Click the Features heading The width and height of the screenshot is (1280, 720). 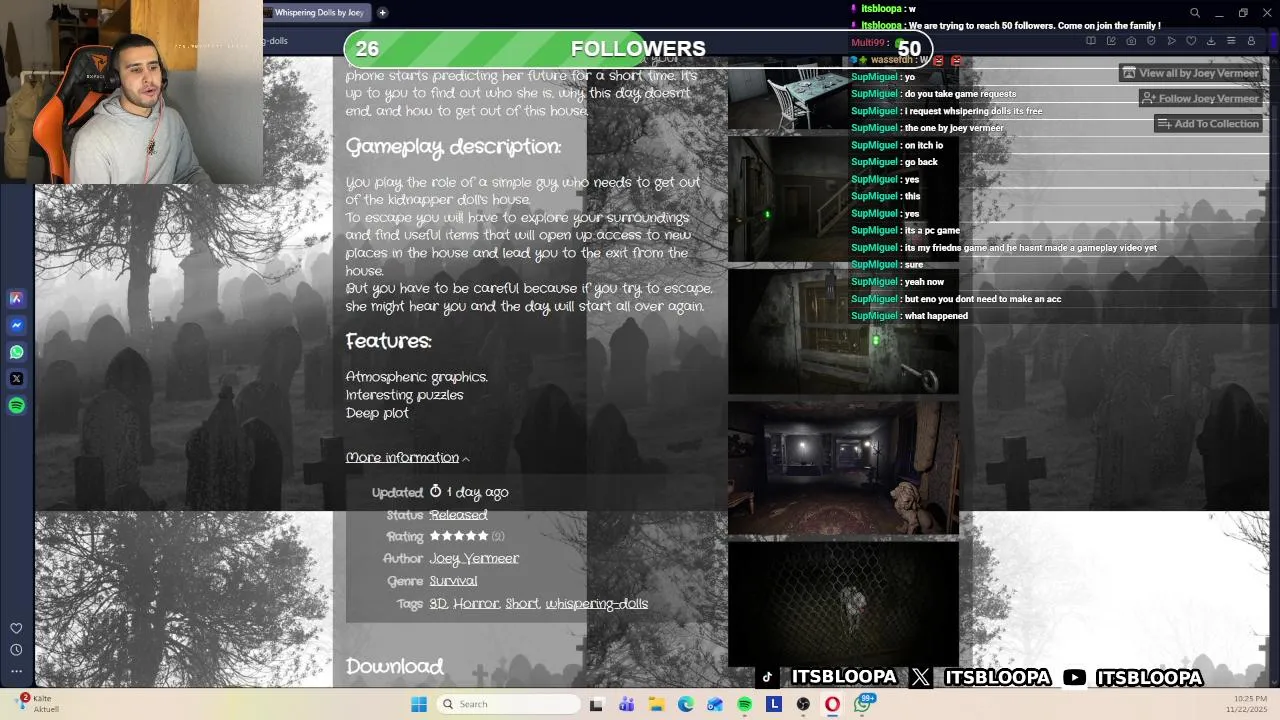point(388,342)
